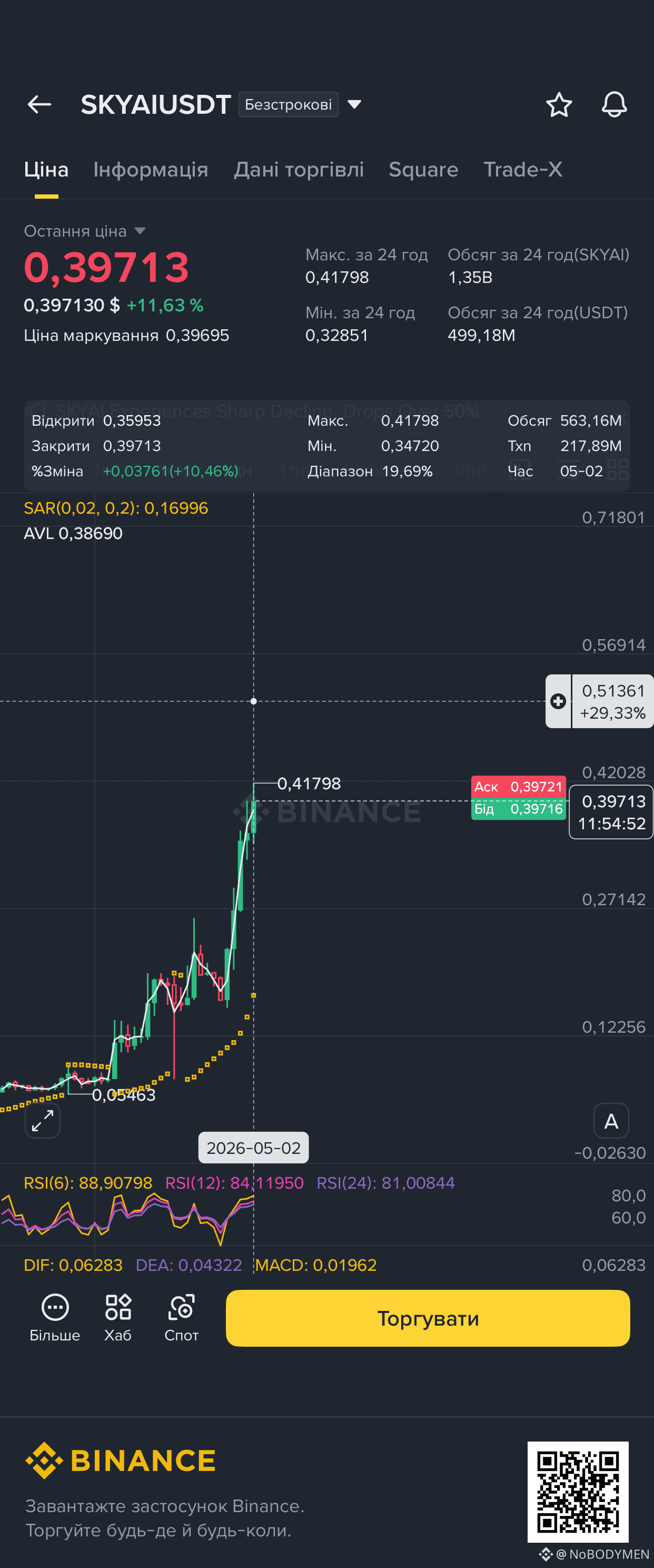The image size is (654, 1568).
Task: Tap the DIF: 0,06283 label
Action: (73, 1266)
